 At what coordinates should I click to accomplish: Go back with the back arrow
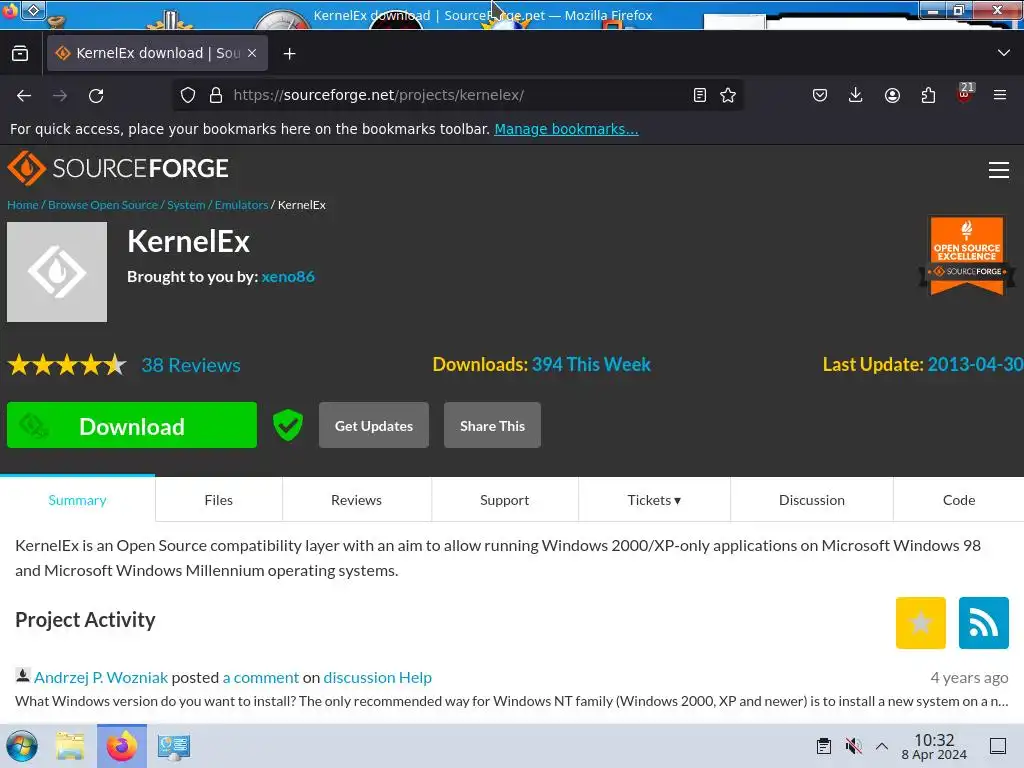(24, 95)
